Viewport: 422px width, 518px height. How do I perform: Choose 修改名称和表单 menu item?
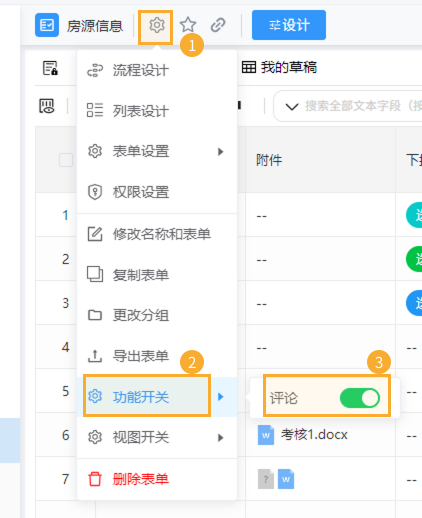tap(157, 234)
